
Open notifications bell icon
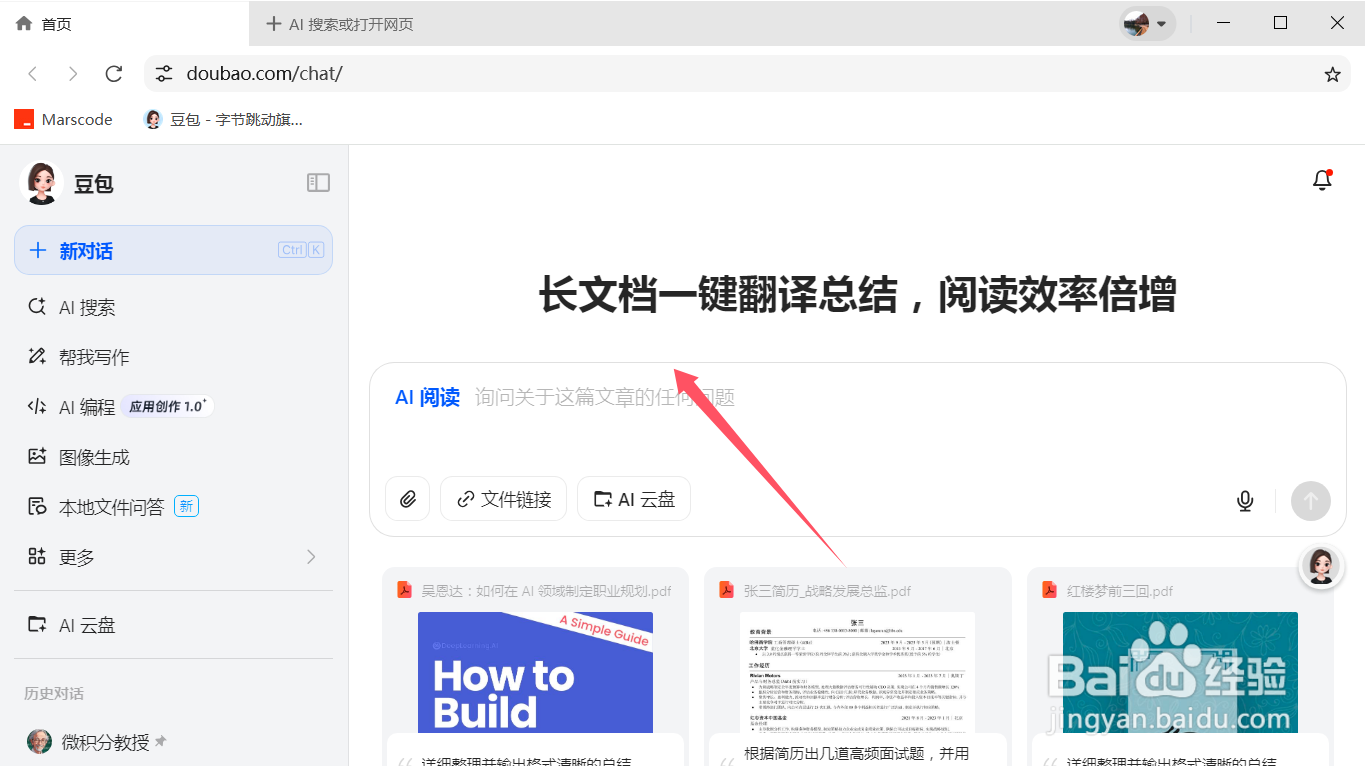tap(1322, 180)
